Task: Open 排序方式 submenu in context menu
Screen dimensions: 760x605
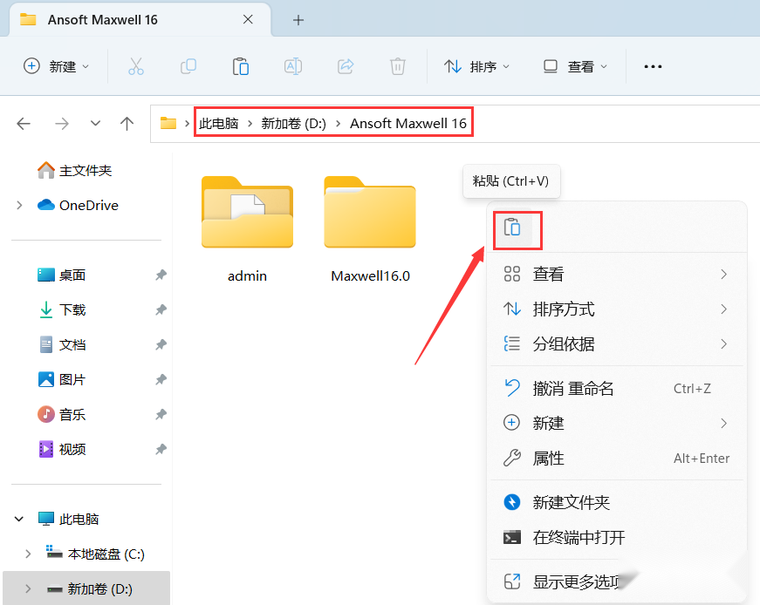Action: (617, 309)
